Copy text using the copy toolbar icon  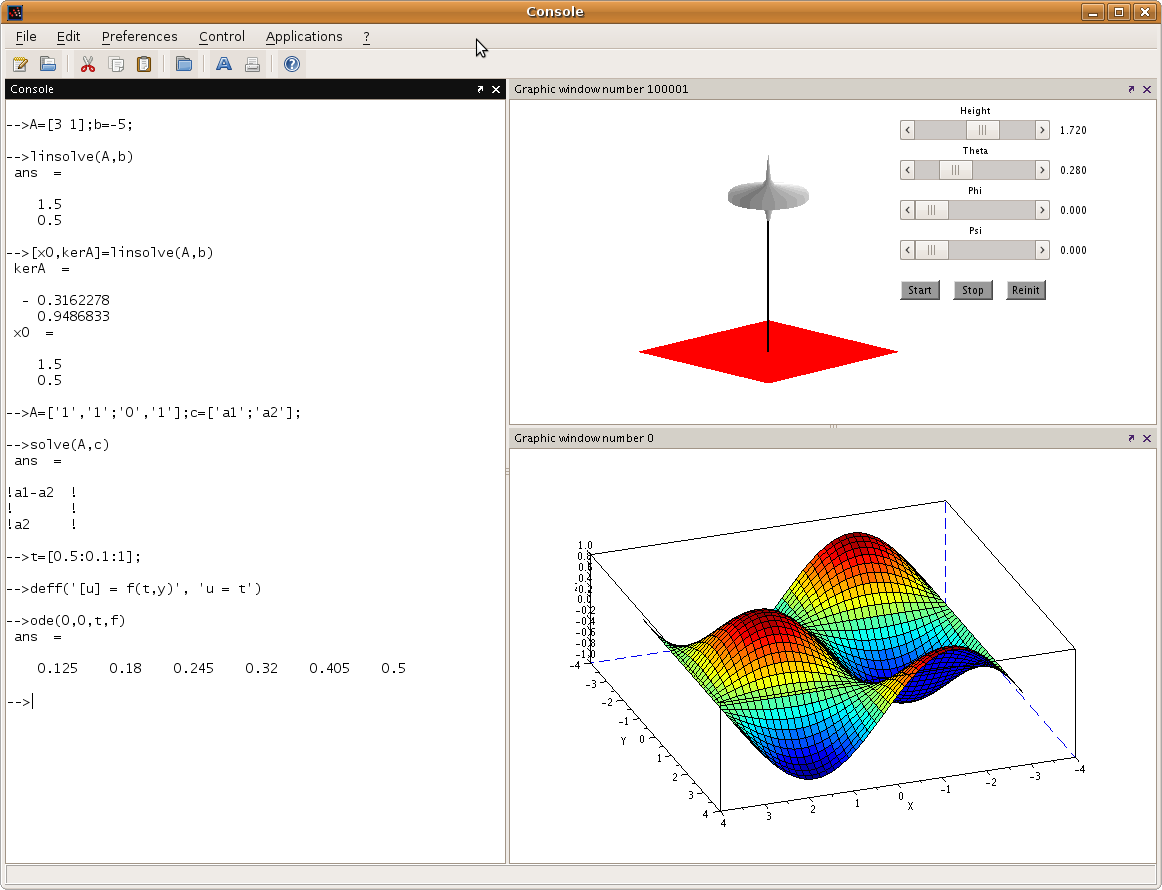pos(115,63)
